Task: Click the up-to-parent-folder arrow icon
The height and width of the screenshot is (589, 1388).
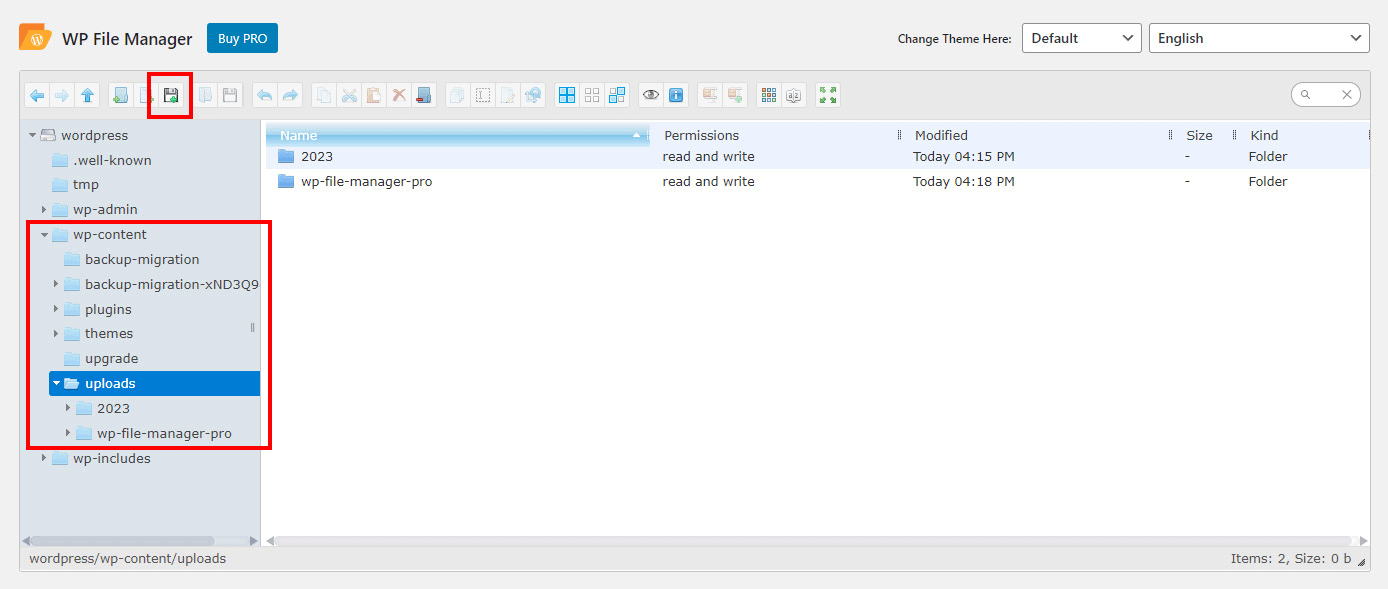Action: click(x=87, y=94)
